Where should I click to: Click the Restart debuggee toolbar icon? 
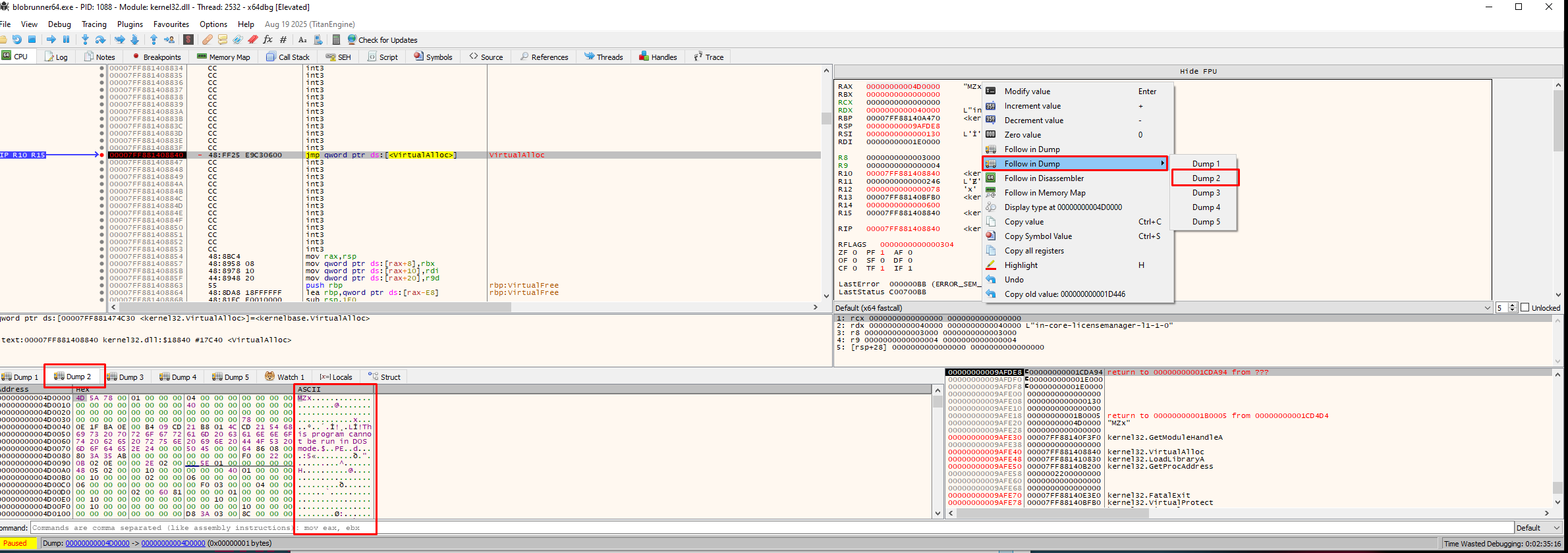[x=17, y=39]
